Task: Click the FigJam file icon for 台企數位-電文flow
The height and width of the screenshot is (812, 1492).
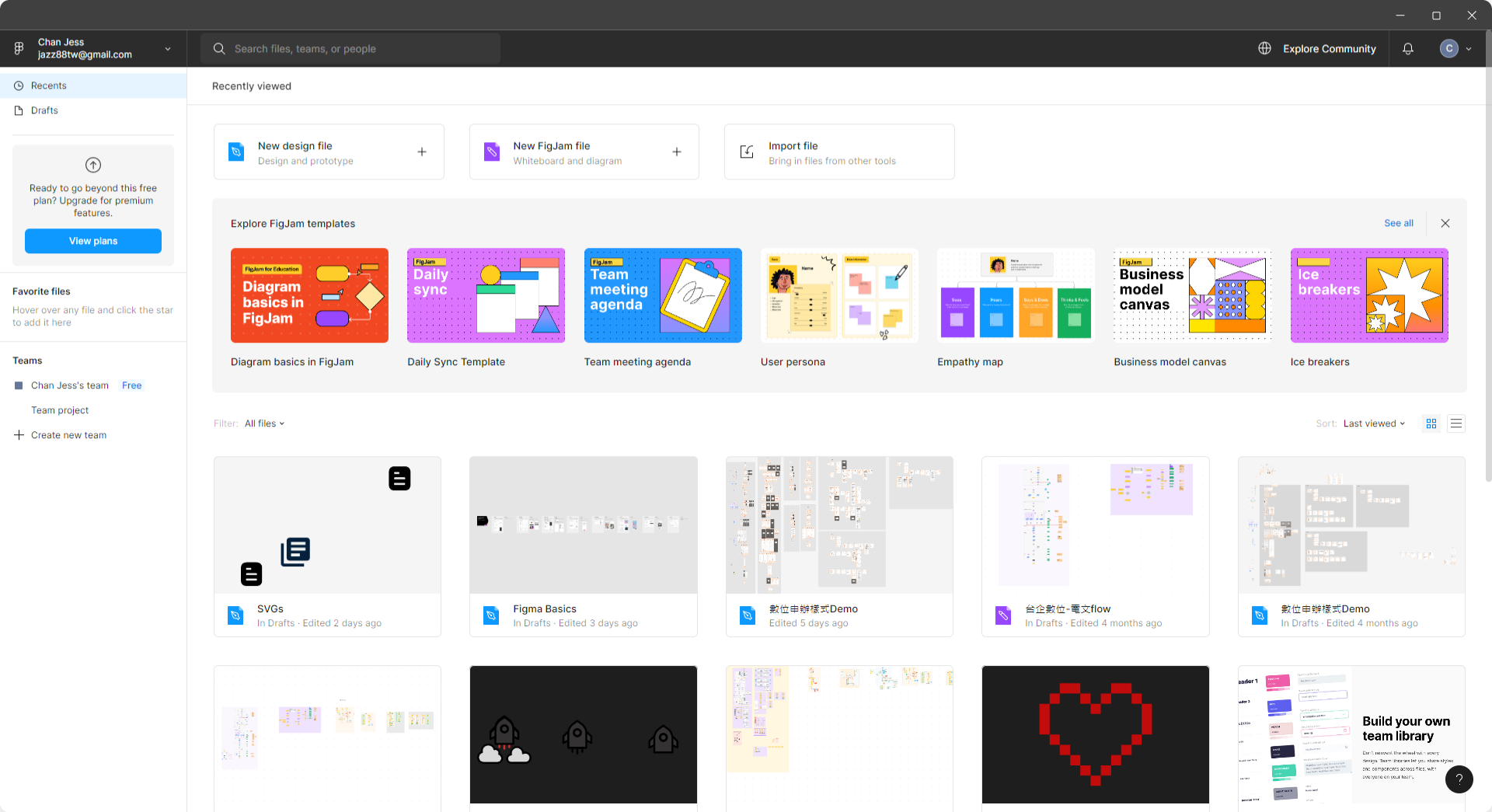Action: pos(1003,615)
